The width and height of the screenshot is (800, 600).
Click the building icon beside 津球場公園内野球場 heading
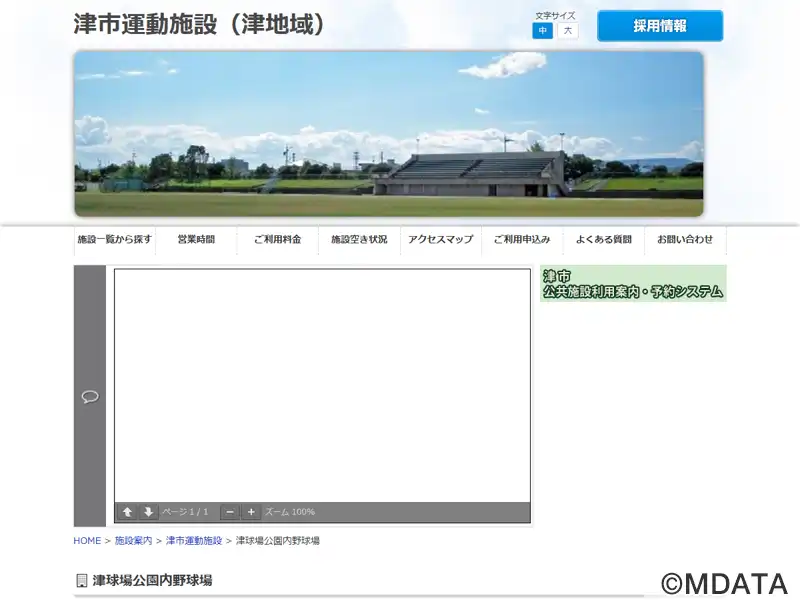pos(82,581)
